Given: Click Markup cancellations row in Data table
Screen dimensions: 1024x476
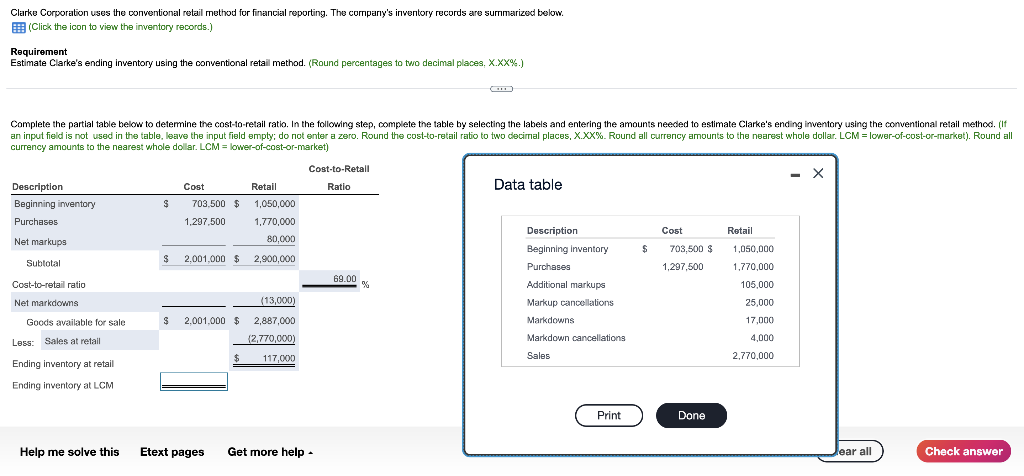Looking at the screenshot, I should click(x=650, y=302).
